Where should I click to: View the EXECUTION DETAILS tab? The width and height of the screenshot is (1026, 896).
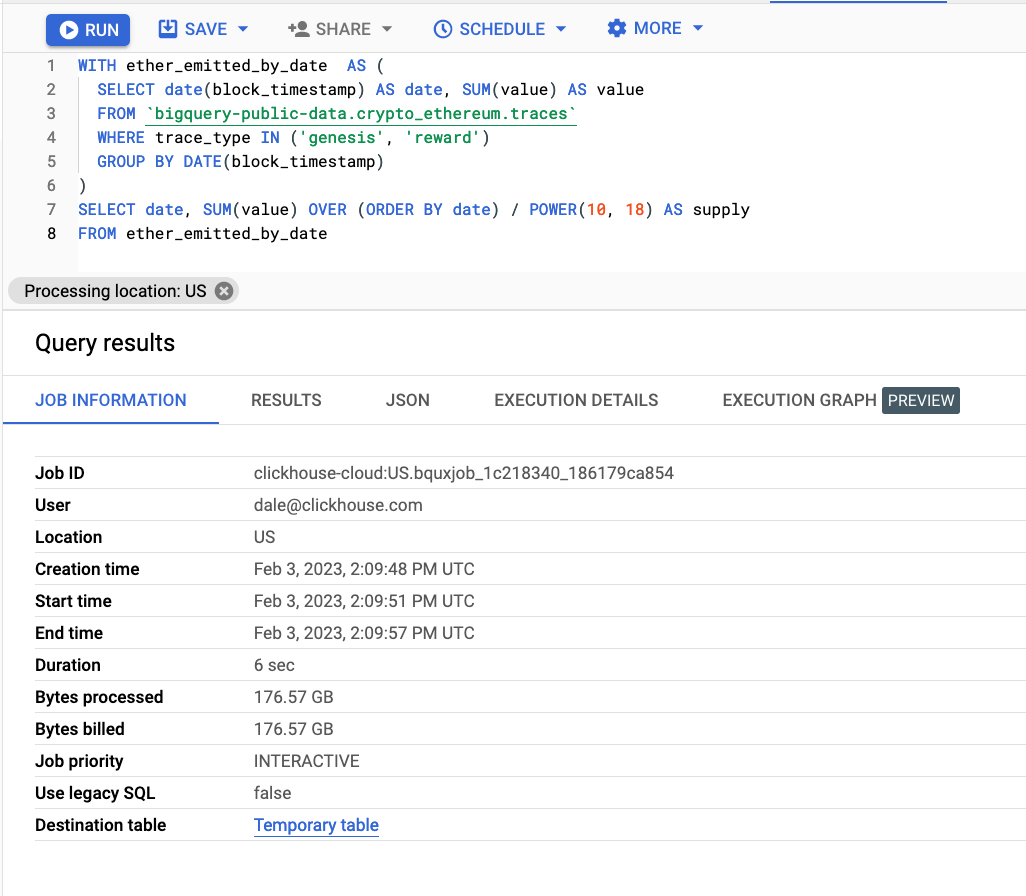click(576, 400)
